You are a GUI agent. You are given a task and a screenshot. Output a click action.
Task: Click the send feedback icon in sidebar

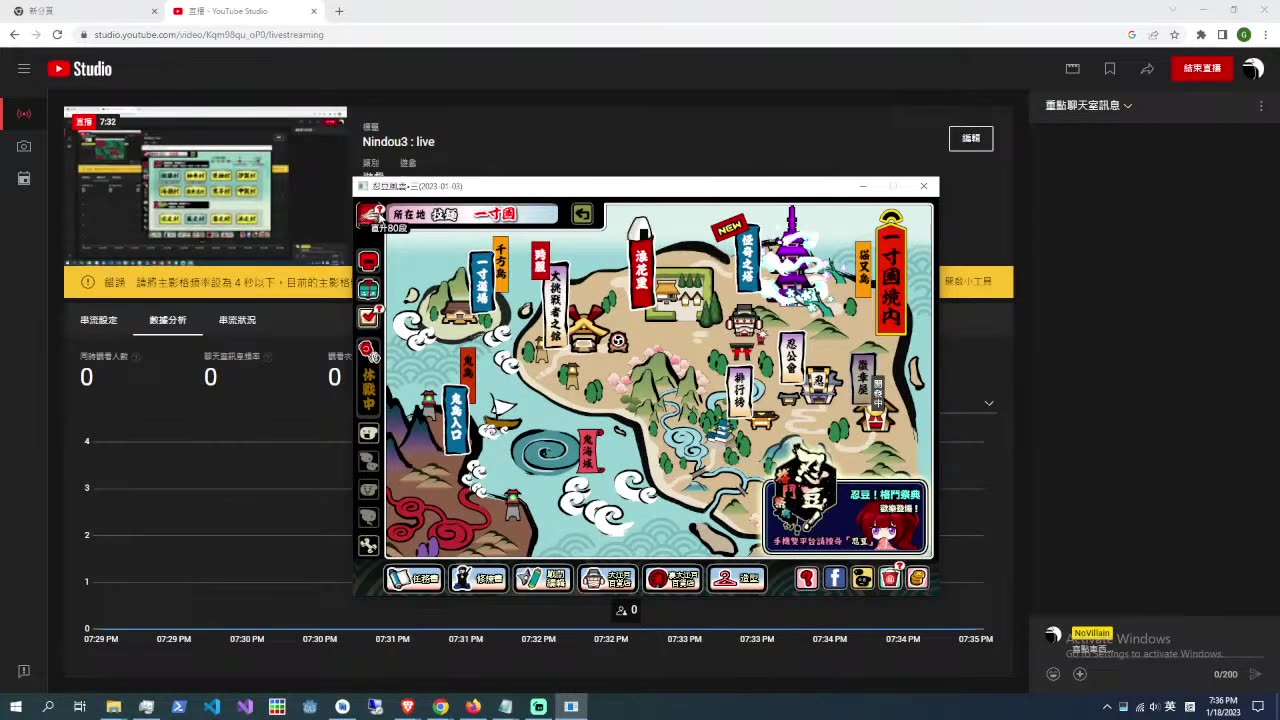(24, 671)
